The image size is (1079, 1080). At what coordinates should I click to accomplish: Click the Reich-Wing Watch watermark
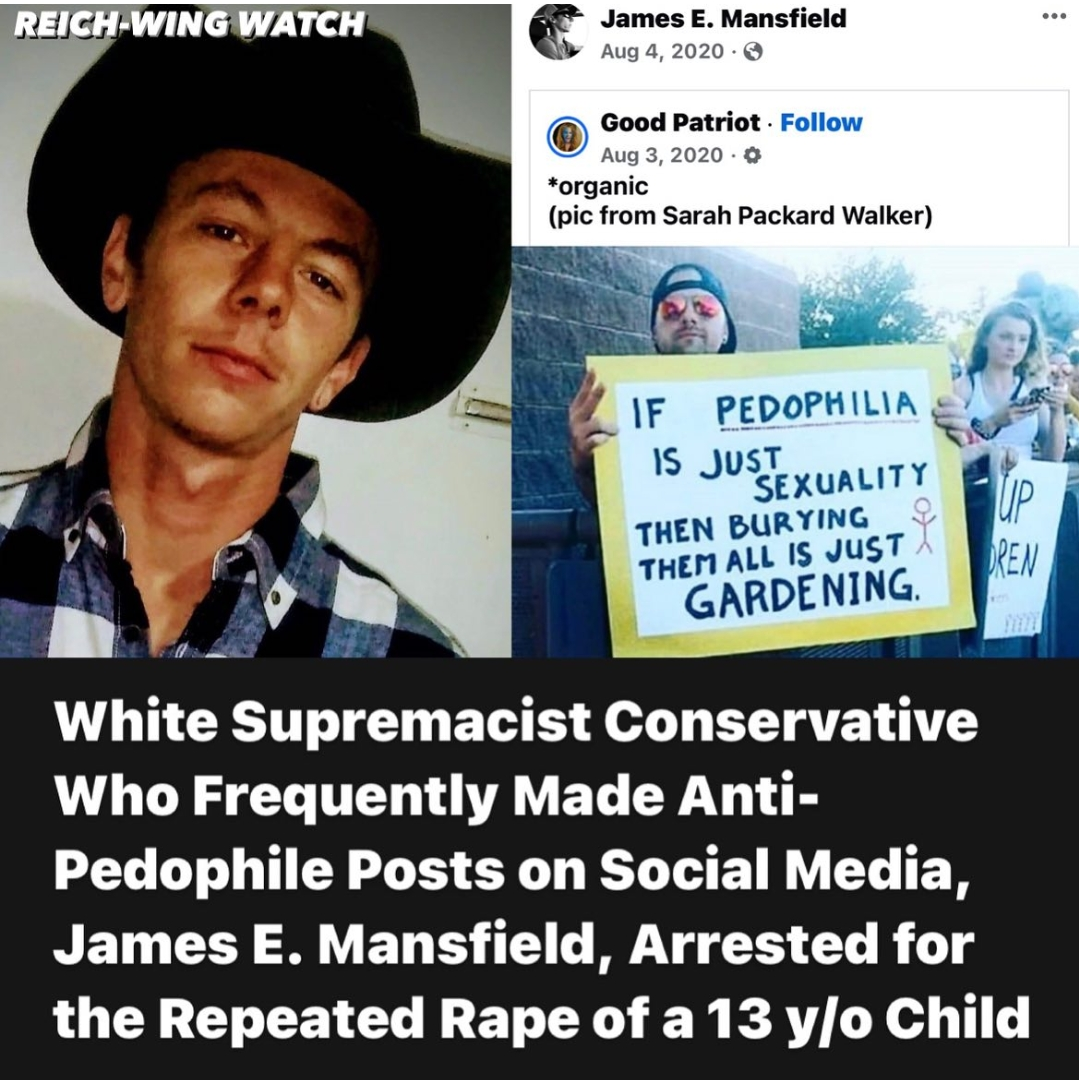click(189, 25)
